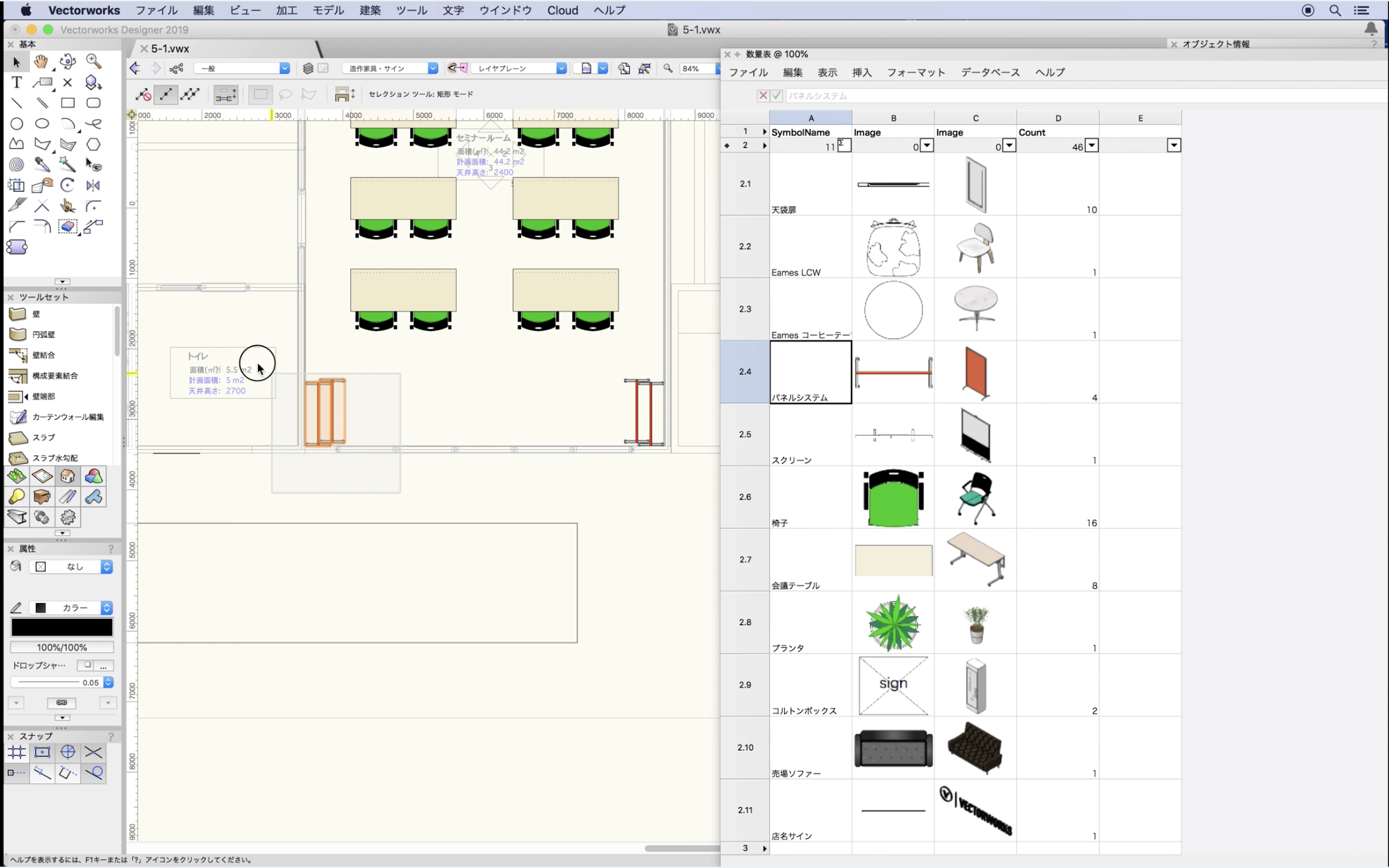Toggle Snap to Distance
Image resolution: width=1389 pixels, height=868 pixels.
(16, 773)
